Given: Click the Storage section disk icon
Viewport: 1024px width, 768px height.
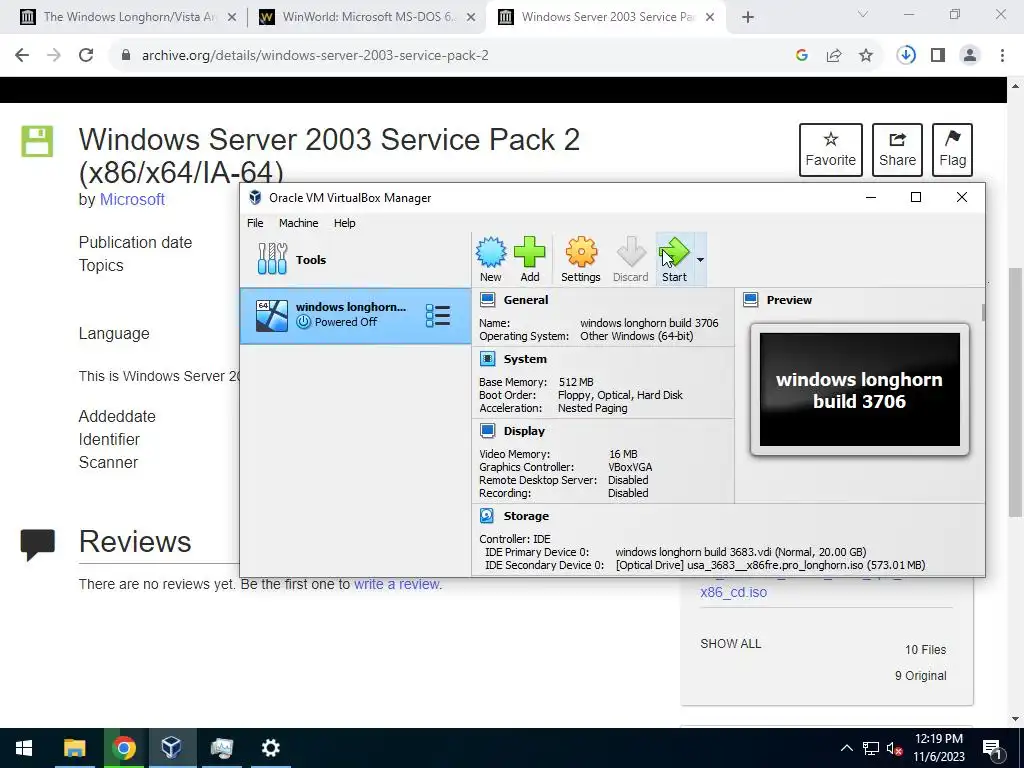Looking at the screenshot, I should (x=487, y=516).
